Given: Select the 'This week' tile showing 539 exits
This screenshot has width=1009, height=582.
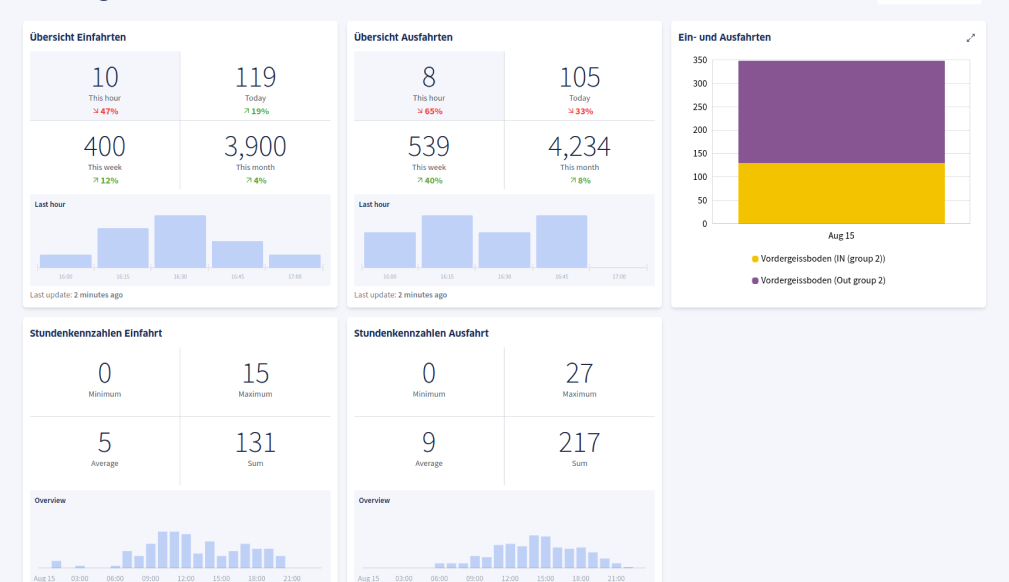Looking at the screenshot, I should click(429, 156).
